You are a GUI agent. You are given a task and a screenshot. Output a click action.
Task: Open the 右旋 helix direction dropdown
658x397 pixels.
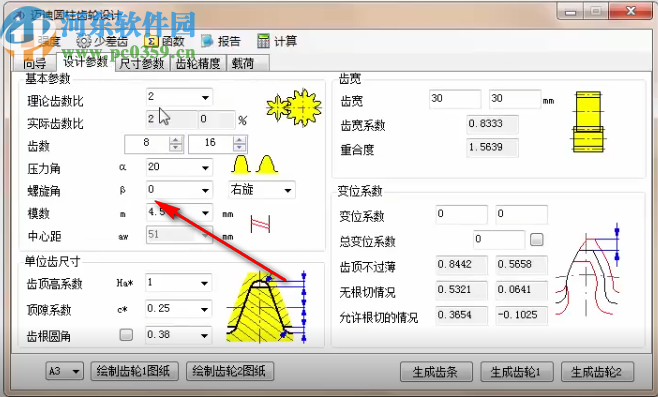point(288,191)
